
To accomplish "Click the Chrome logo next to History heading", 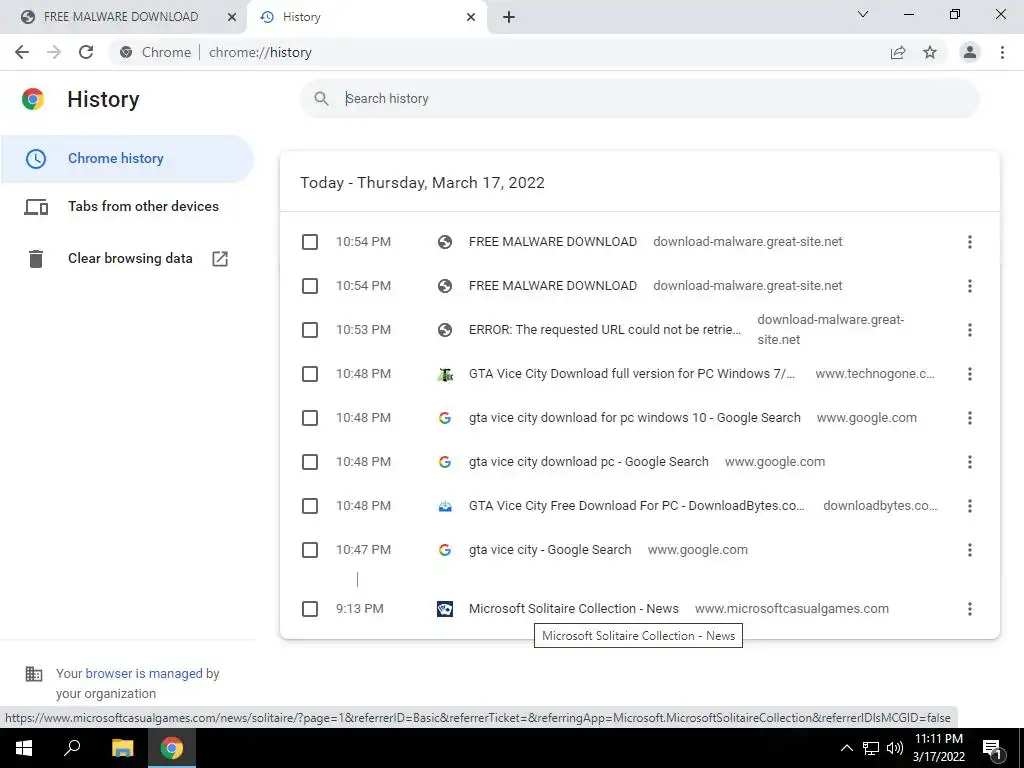I will 33,99.
